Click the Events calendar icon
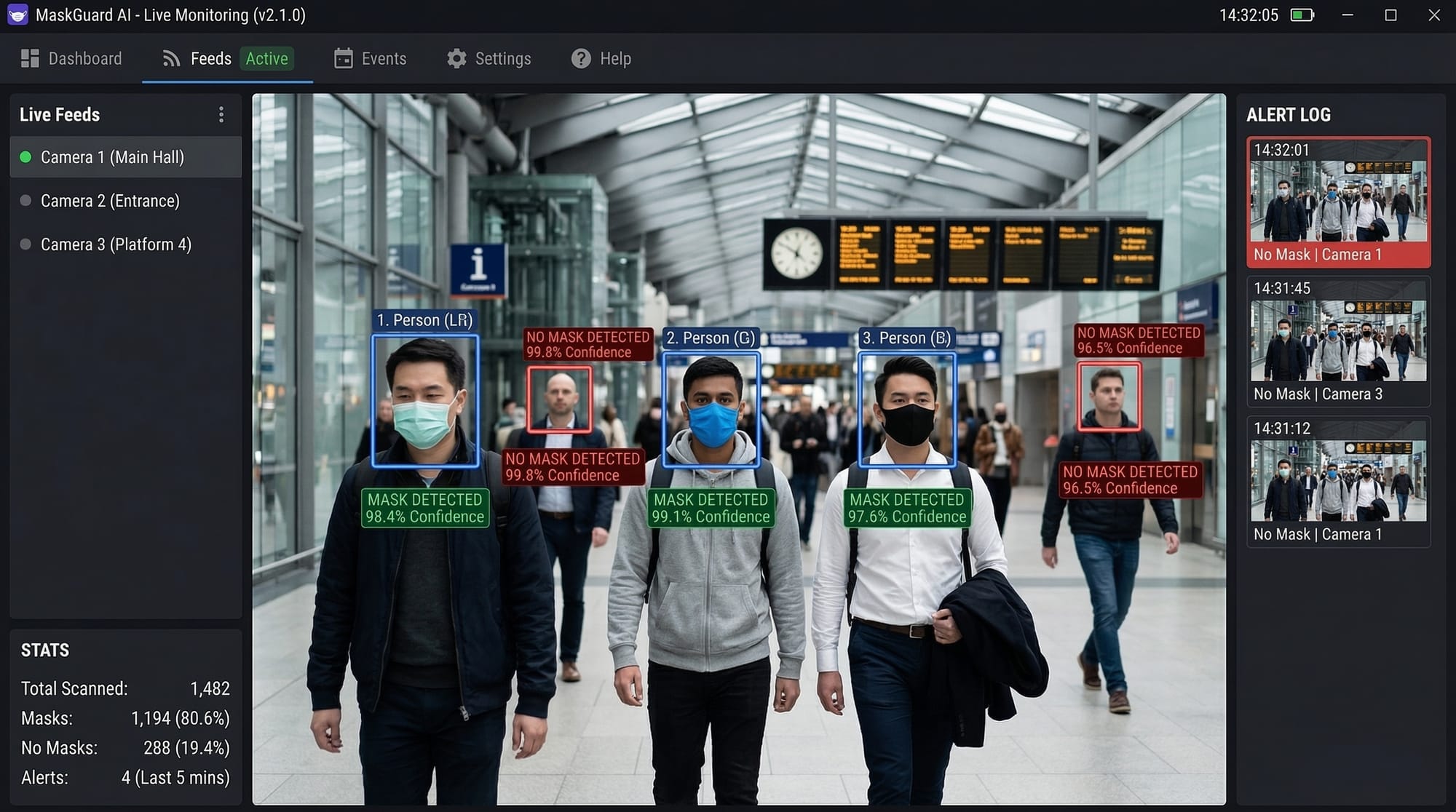1456x812 pixels. click(x=343, y=58)
